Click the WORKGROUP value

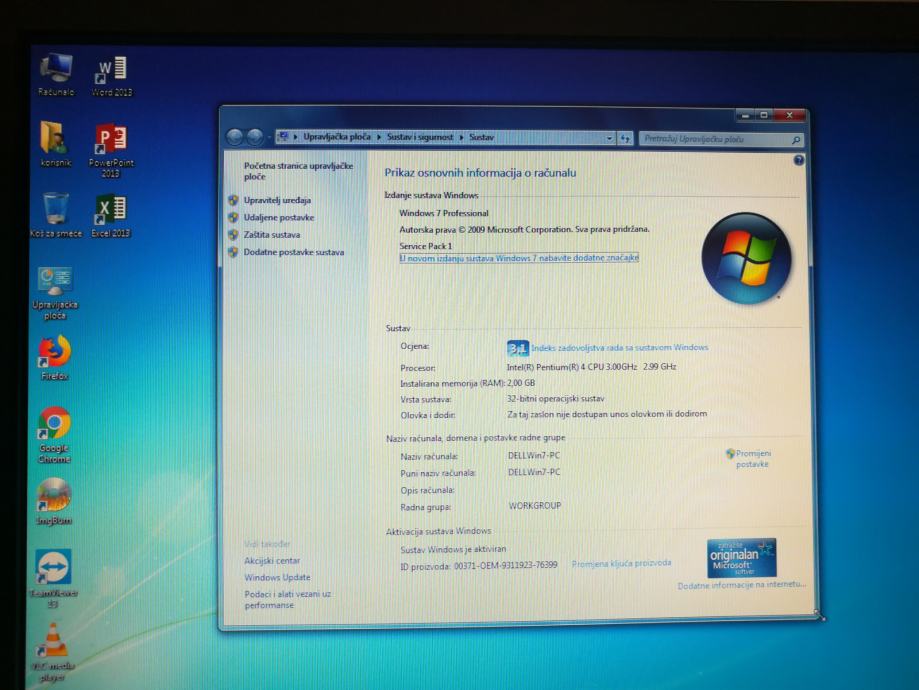coord(535,505)
